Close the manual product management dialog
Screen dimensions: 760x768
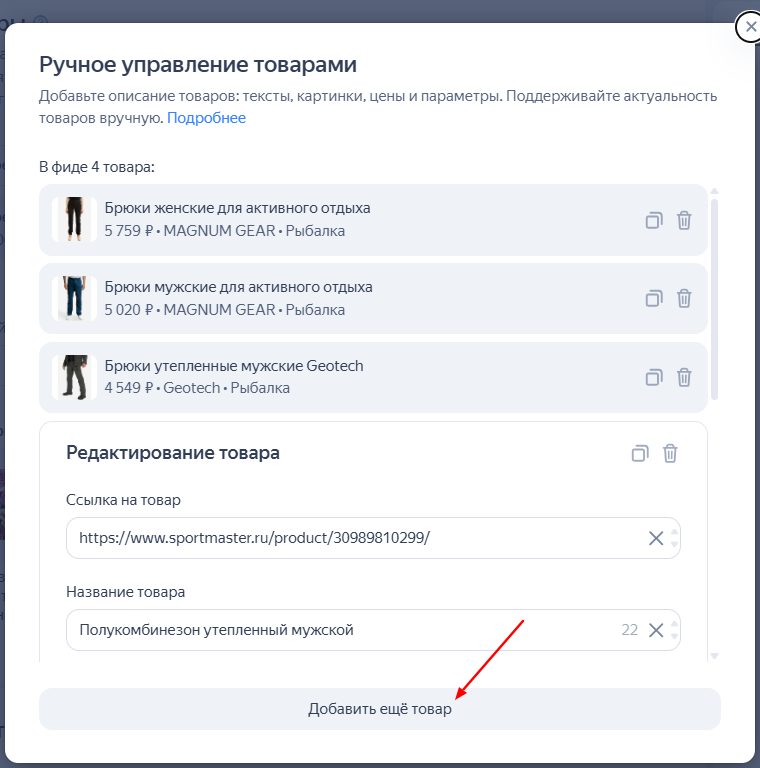[x=750, y=27]
